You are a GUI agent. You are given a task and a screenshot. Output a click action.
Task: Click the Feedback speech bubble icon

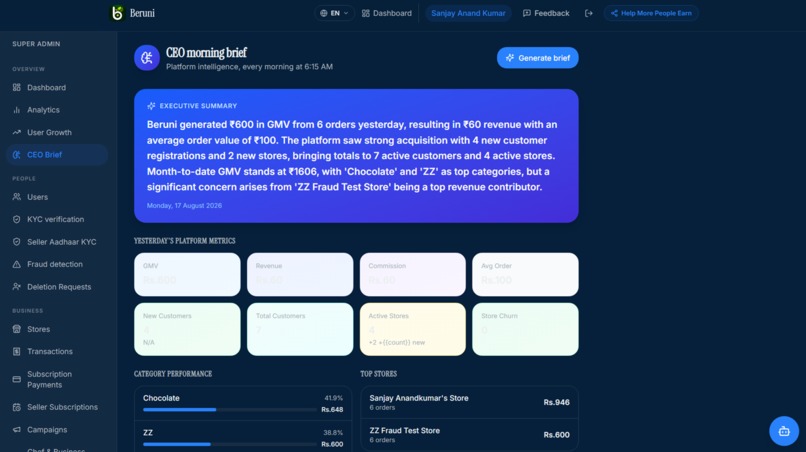click(526, 13)
